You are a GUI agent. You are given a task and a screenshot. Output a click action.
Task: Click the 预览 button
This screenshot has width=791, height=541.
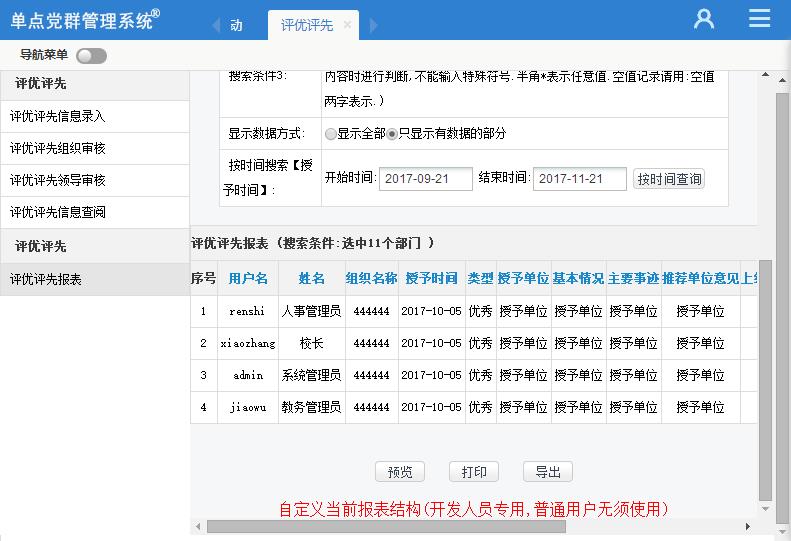(x=400, y=472)
